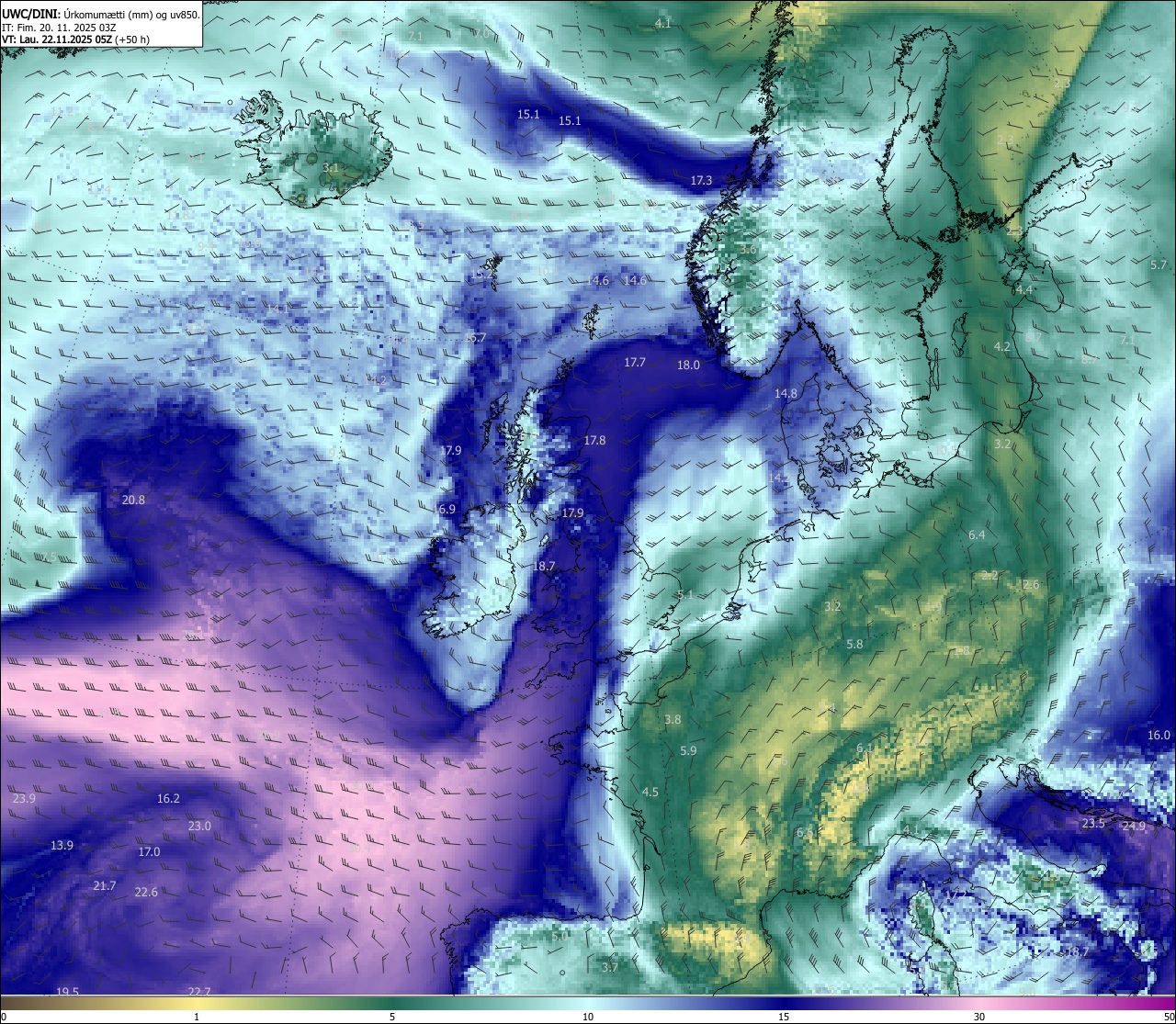Viewport: 1176px width, 1024px height.
Task: Click the 19.5 value above the color scale
Action: pyautogui.click(x=68, y=991)
